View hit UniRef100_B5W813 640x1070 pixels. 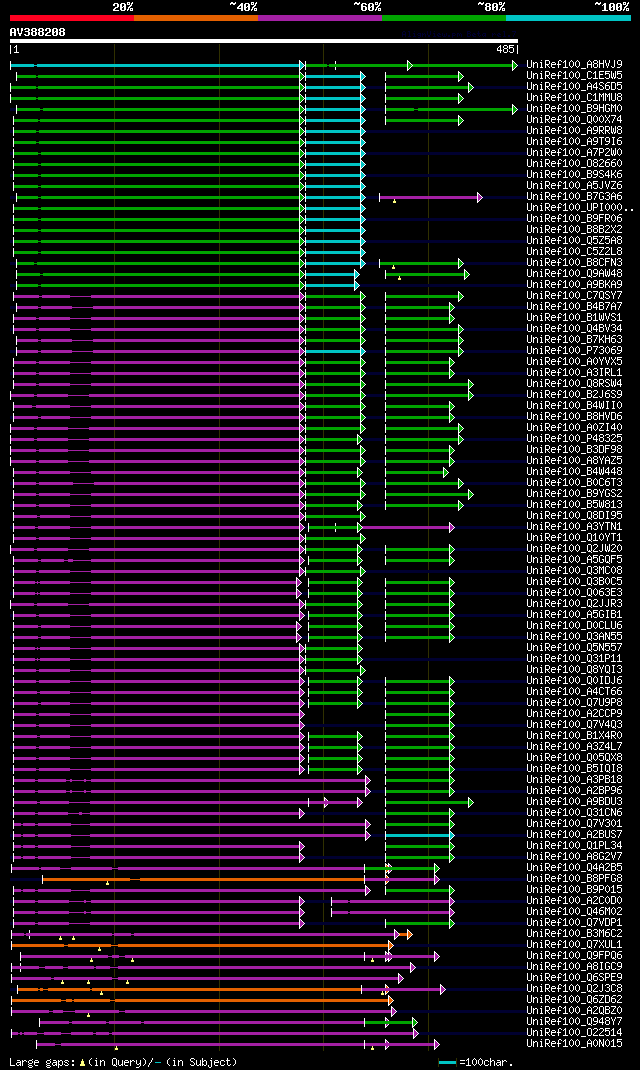pyautogui.click(x=574, y=504)
